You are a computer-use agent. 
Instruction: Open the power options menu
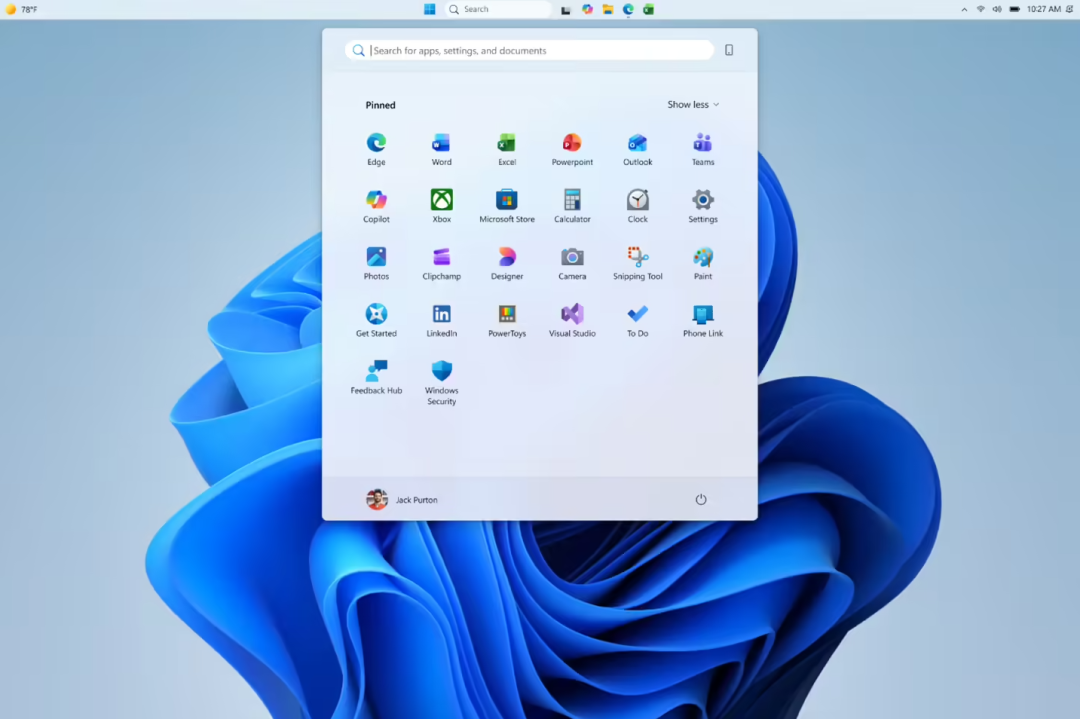point(700,499)
